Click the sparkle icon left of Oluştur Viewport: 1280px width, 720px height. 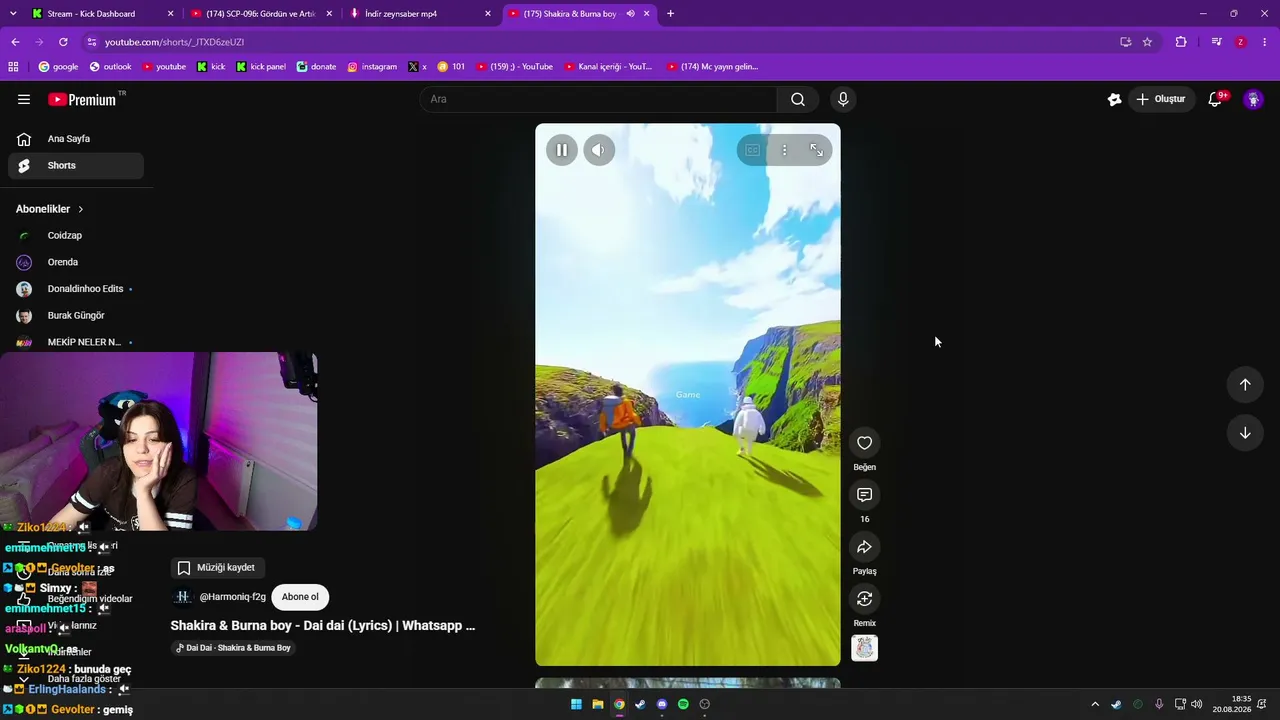(1114, 99)
